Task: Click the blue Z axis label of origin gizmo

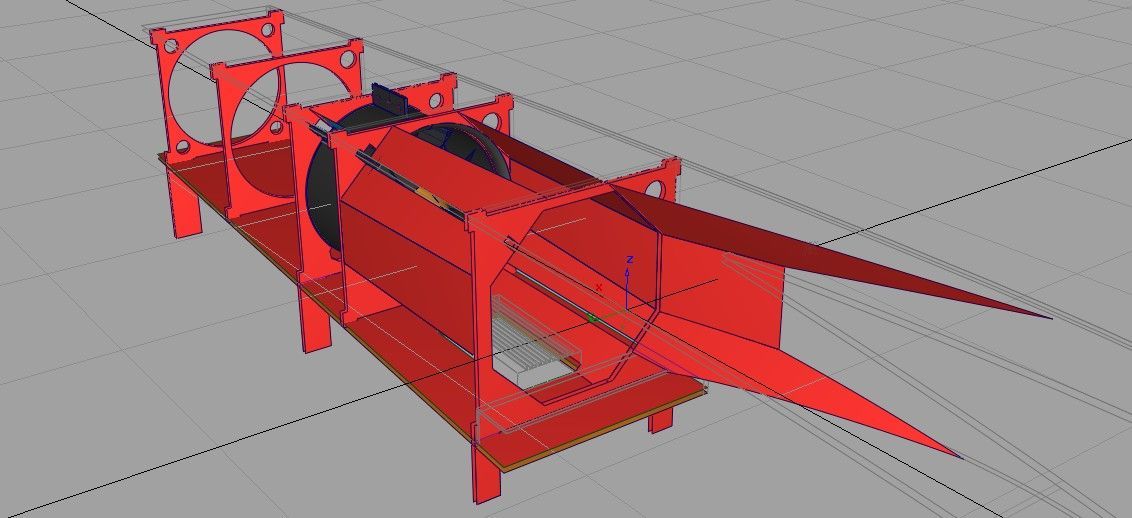Action: click(628, 260)
